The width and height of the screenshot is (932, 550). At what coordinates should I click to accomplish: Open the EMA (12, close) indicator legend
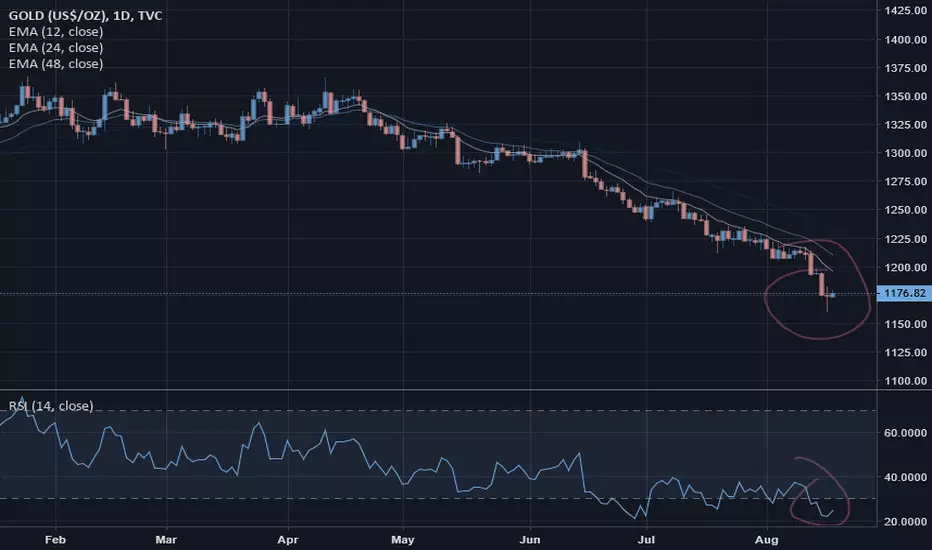pyautogui.click(x=56, y=32)
